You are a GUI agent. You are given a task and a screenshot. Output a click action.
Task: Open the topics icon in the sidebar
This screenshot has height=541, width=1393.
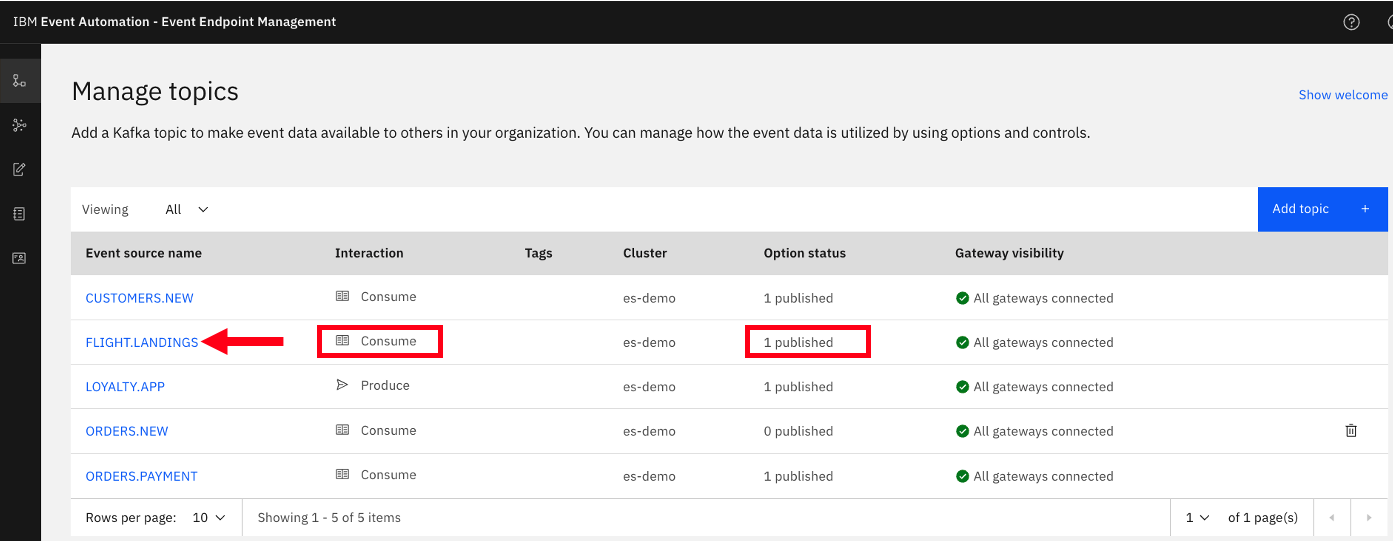[x=19, y=81]
